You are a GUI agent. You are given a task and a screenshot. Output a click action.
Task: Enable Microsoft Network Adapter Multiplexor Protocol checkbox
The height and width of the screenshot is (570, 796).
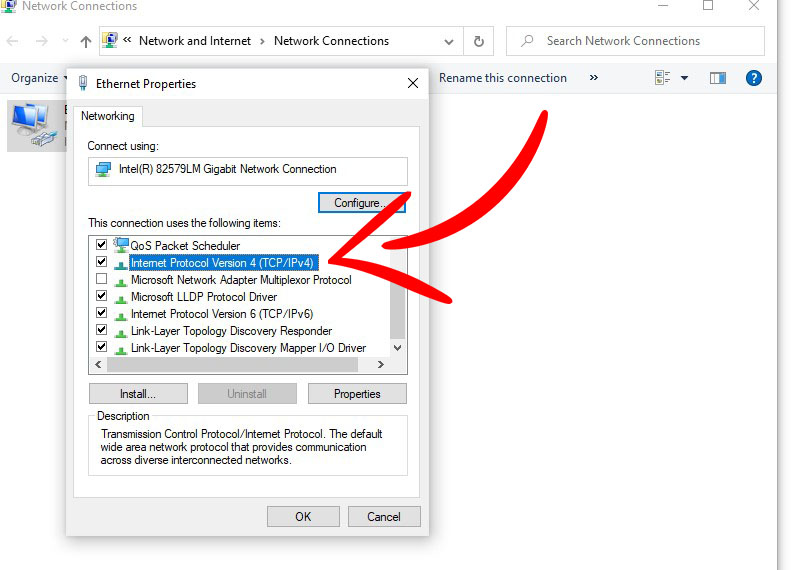point(102,279)
